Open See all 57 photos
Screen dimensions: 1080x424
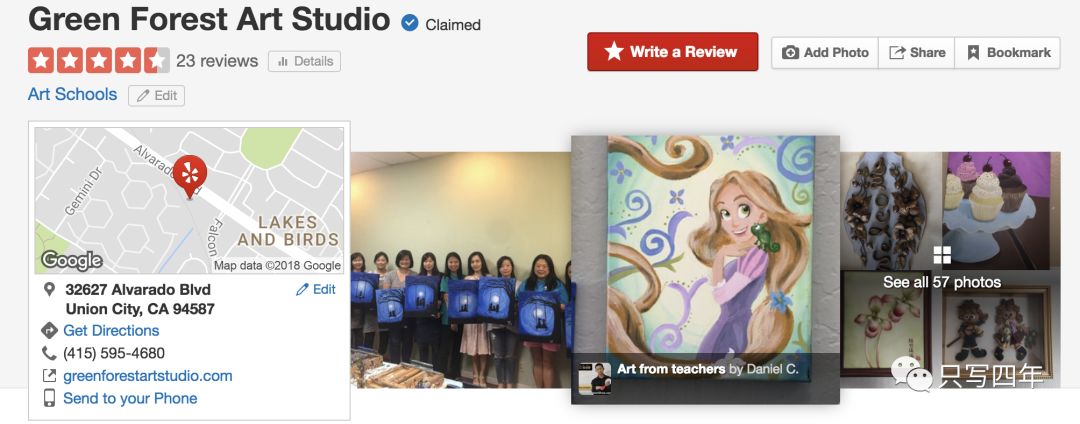942,282
